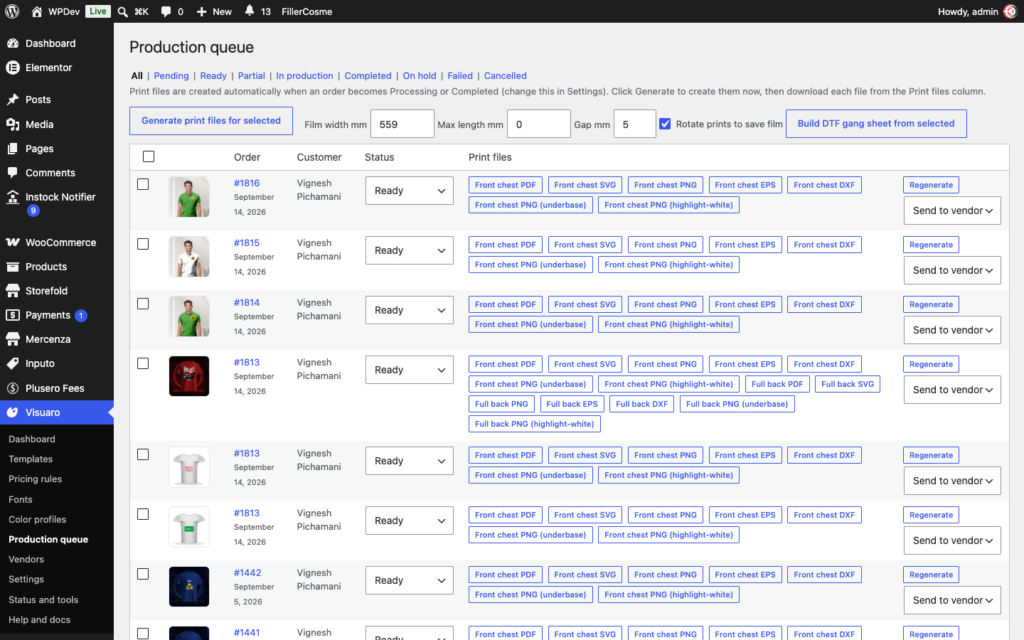Screen dimensions: 1024x640
Task: Open Elementor via its sidebar icon
Action: (12, 67)
